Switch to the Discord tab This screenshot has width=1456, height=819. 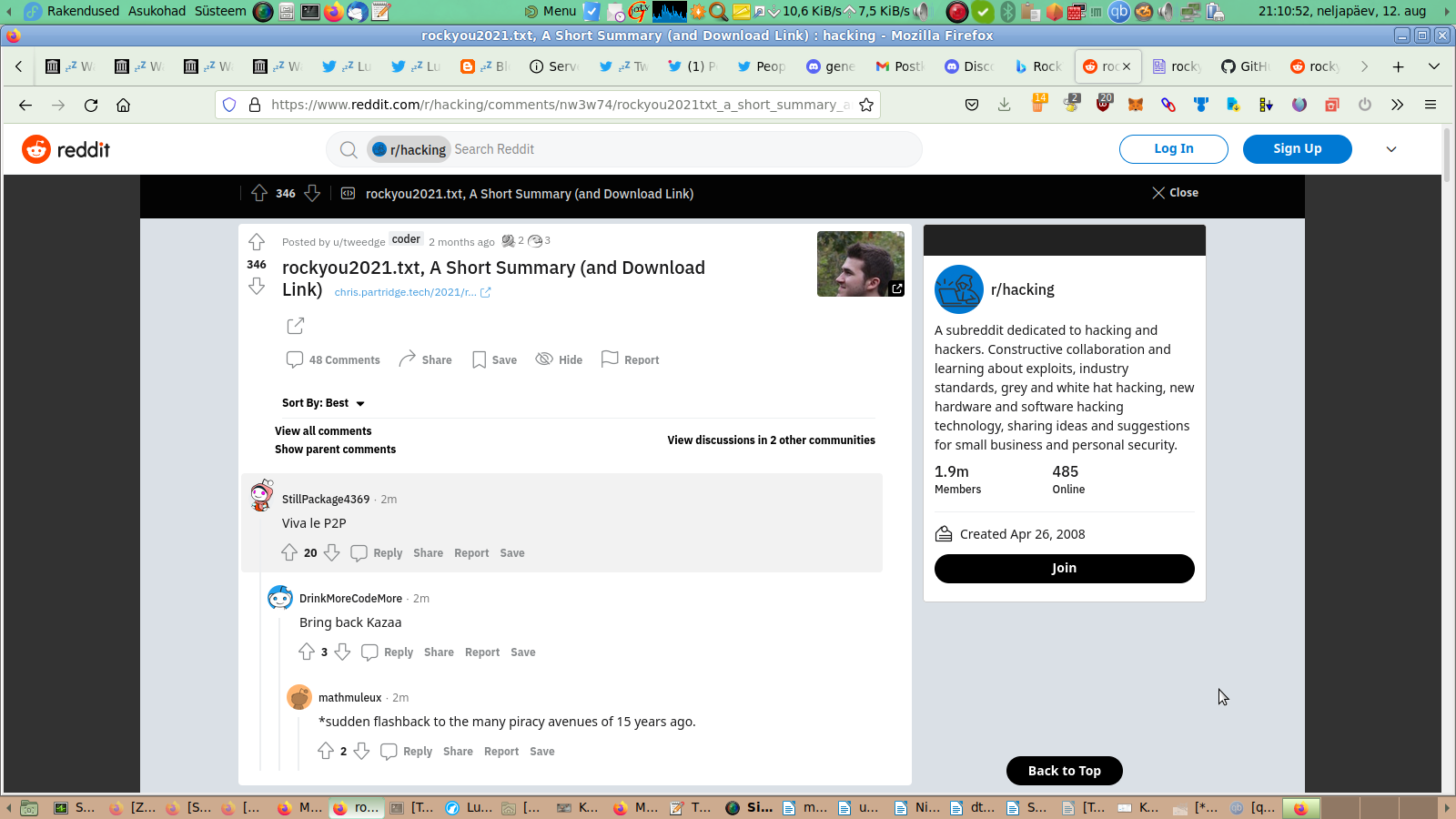click(970, 66)
